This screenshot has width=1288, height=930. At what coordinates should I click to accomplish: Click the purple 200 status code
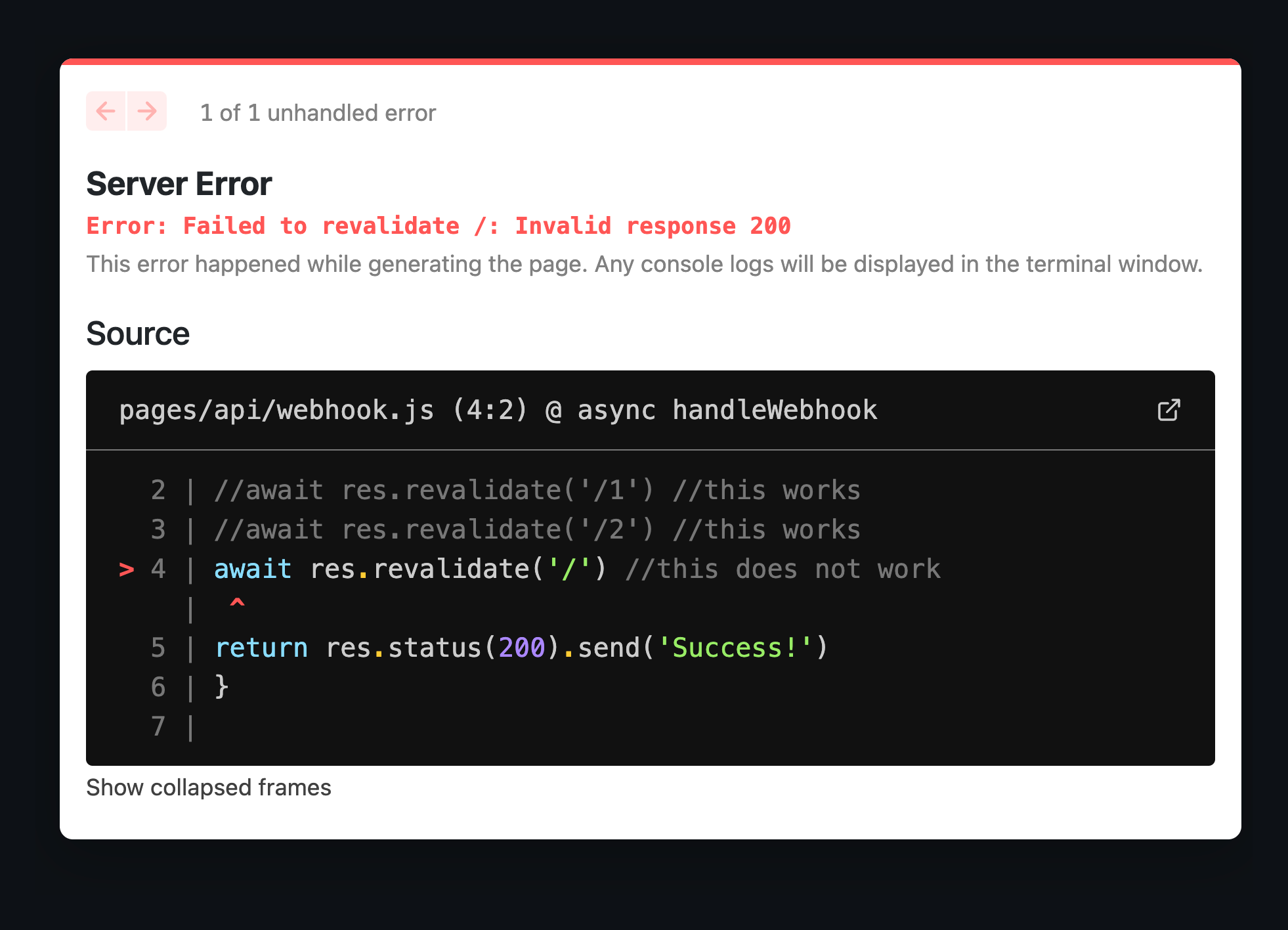pyautogui.click(x=522, y=648)
